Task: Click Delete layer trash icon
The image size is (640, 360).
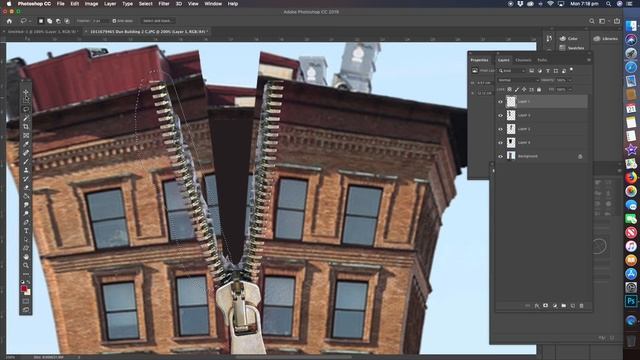Action: coord(582,305)
